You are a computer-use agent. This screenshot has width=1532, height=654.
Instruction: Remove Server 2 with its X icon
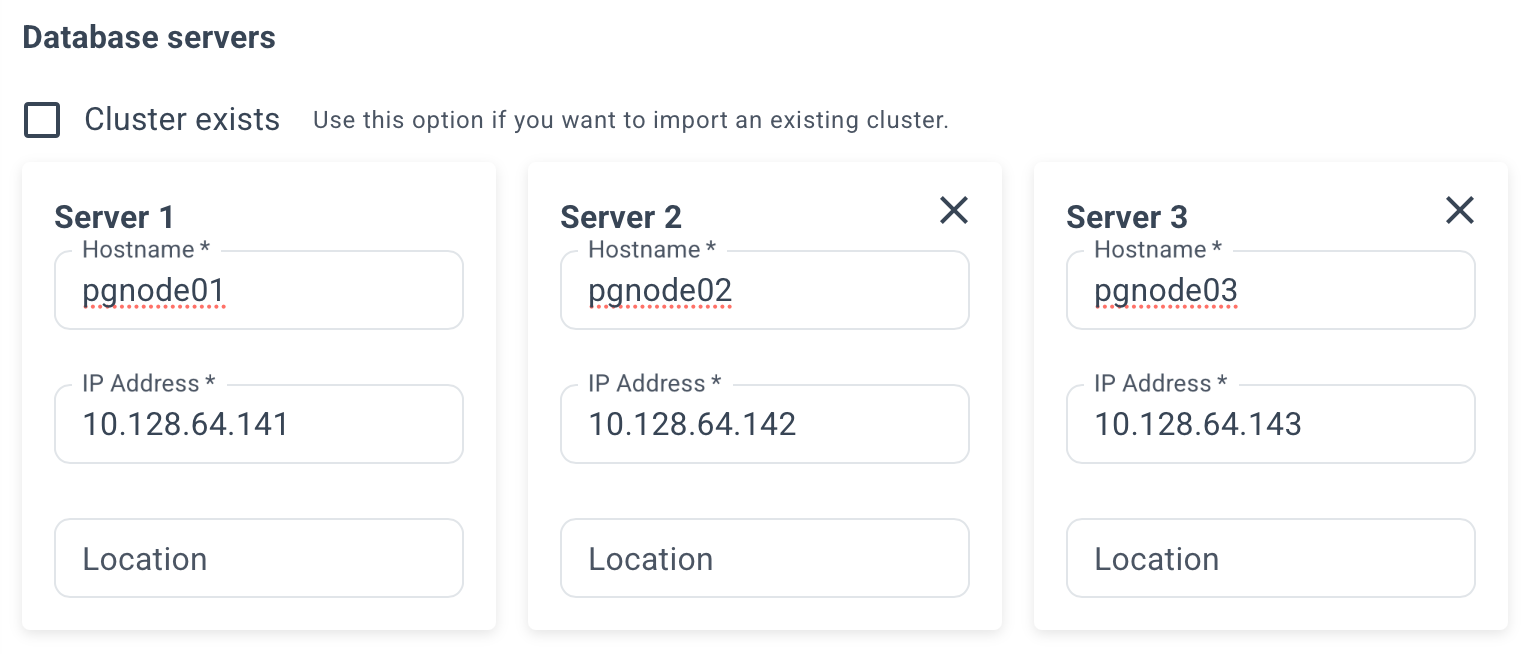[x=953, y=210]
